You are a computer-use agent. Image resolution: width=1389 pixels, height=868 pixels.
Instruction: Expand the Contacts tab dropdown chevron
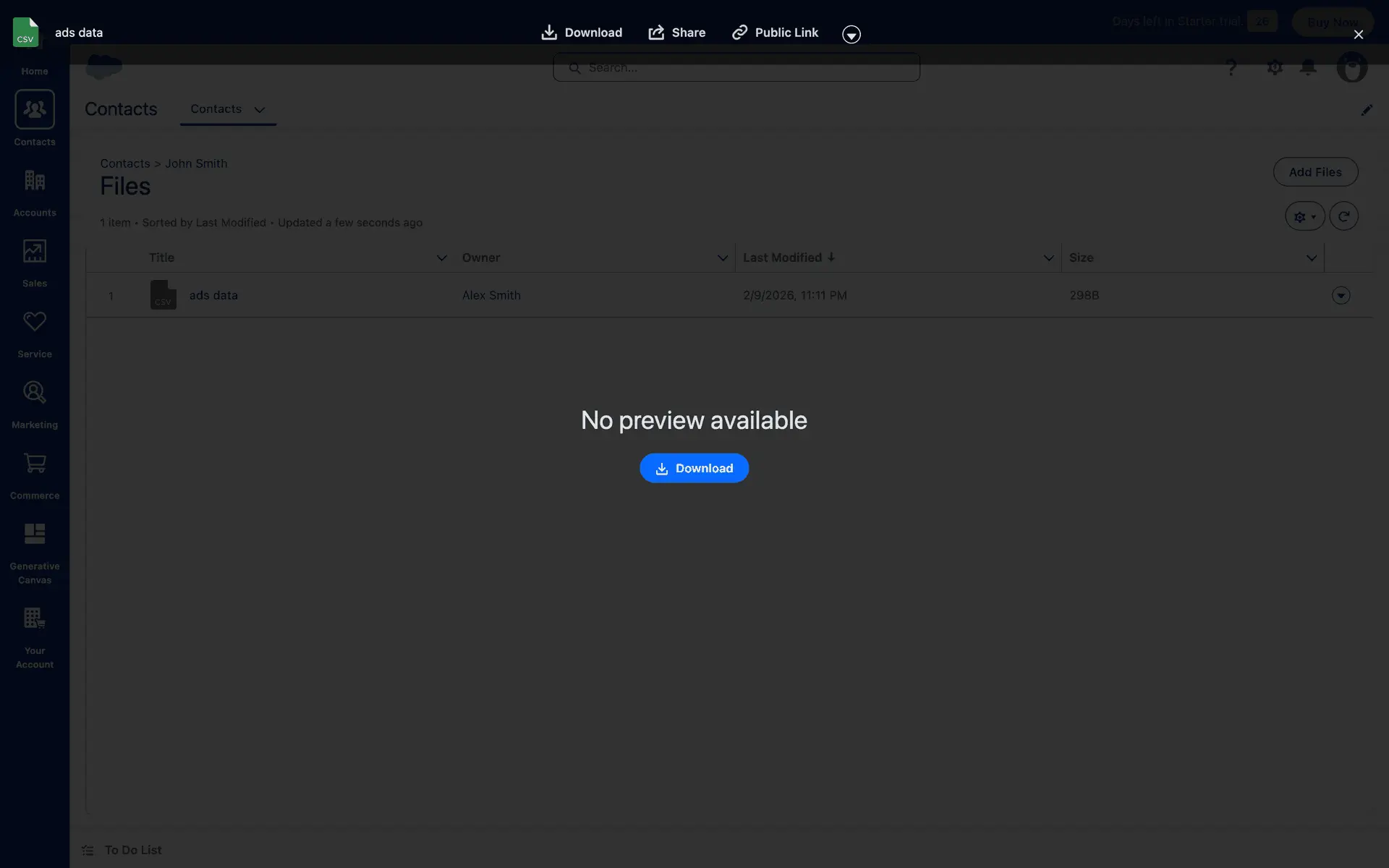click(260, 110)
